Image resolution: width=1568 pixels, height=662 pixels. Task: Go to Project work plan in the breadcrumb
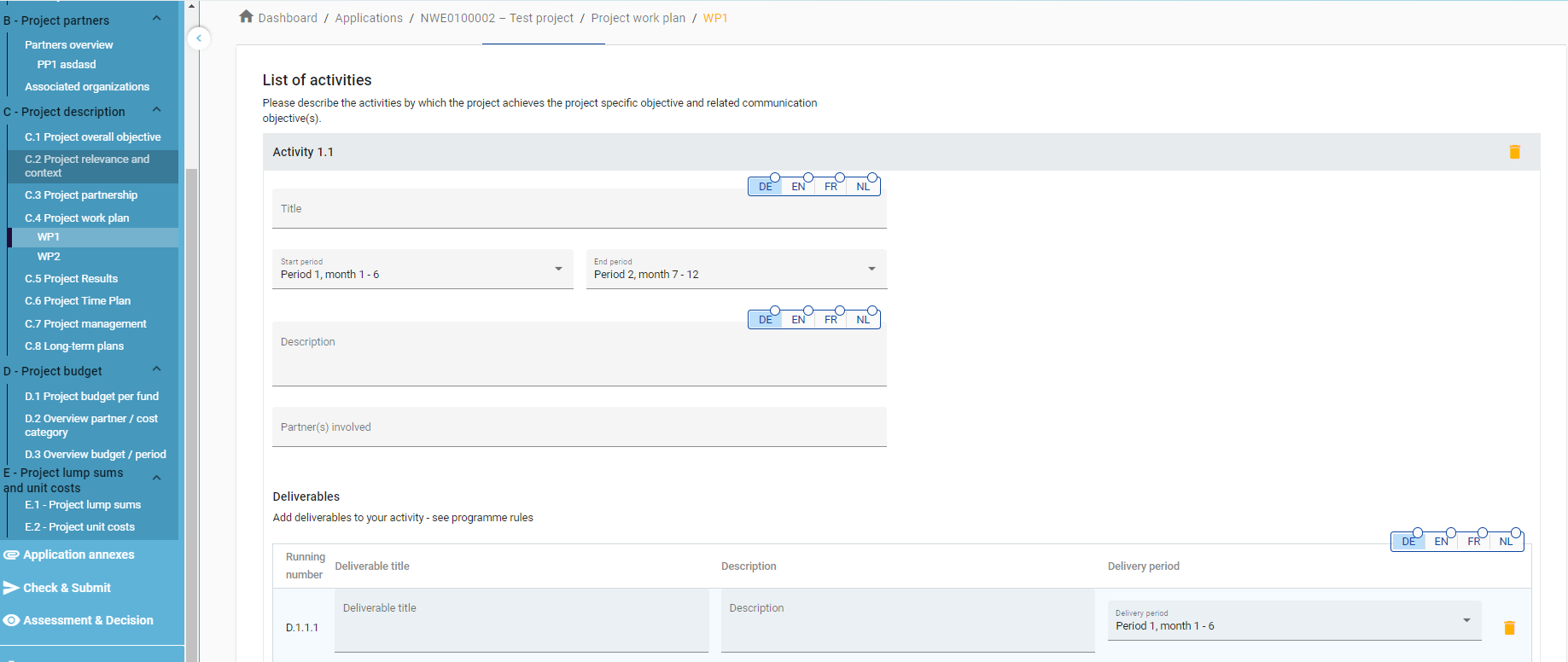coord(638,18)
